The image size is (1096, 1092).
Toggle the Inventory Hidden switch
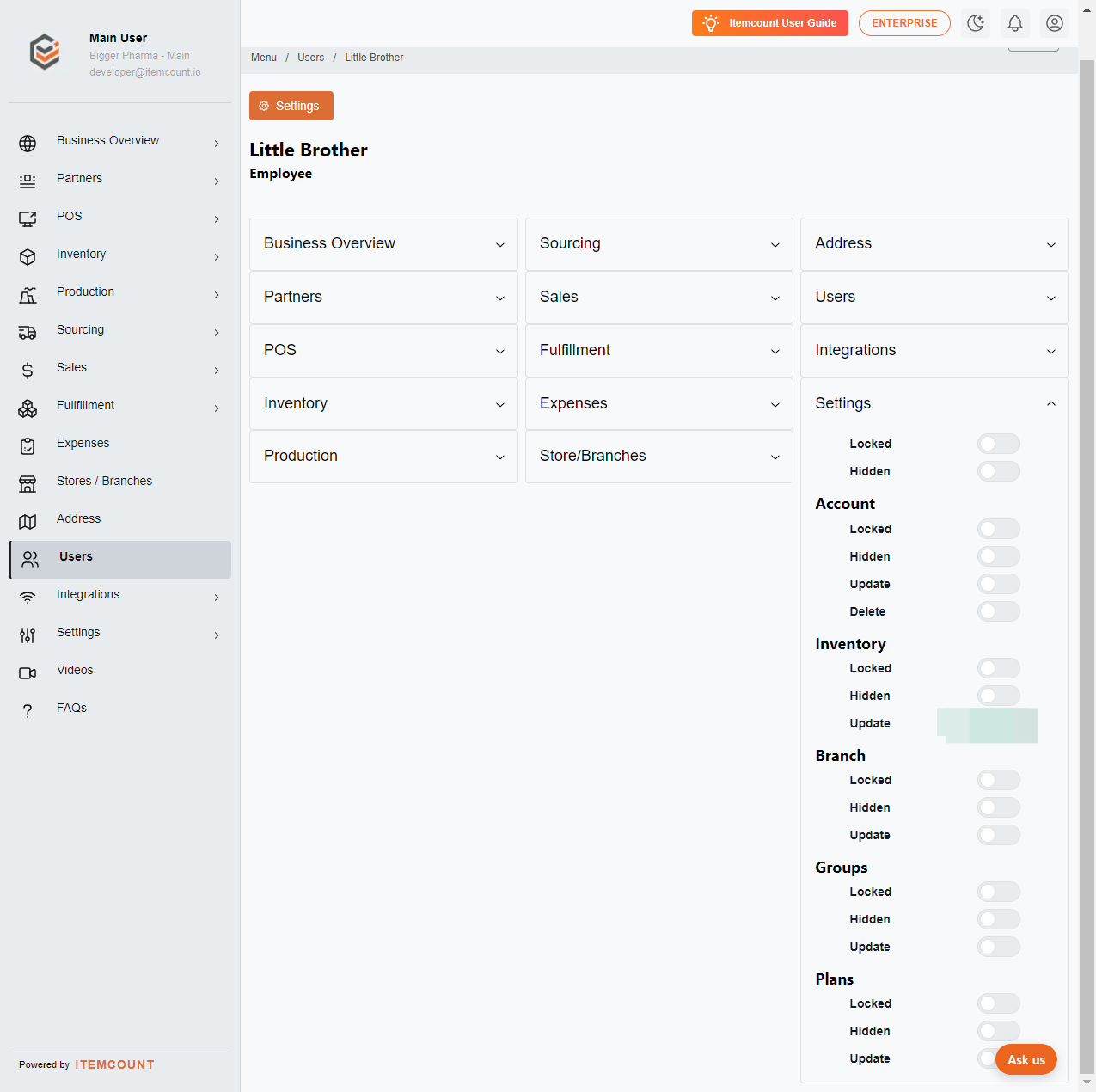click(999, 696)
